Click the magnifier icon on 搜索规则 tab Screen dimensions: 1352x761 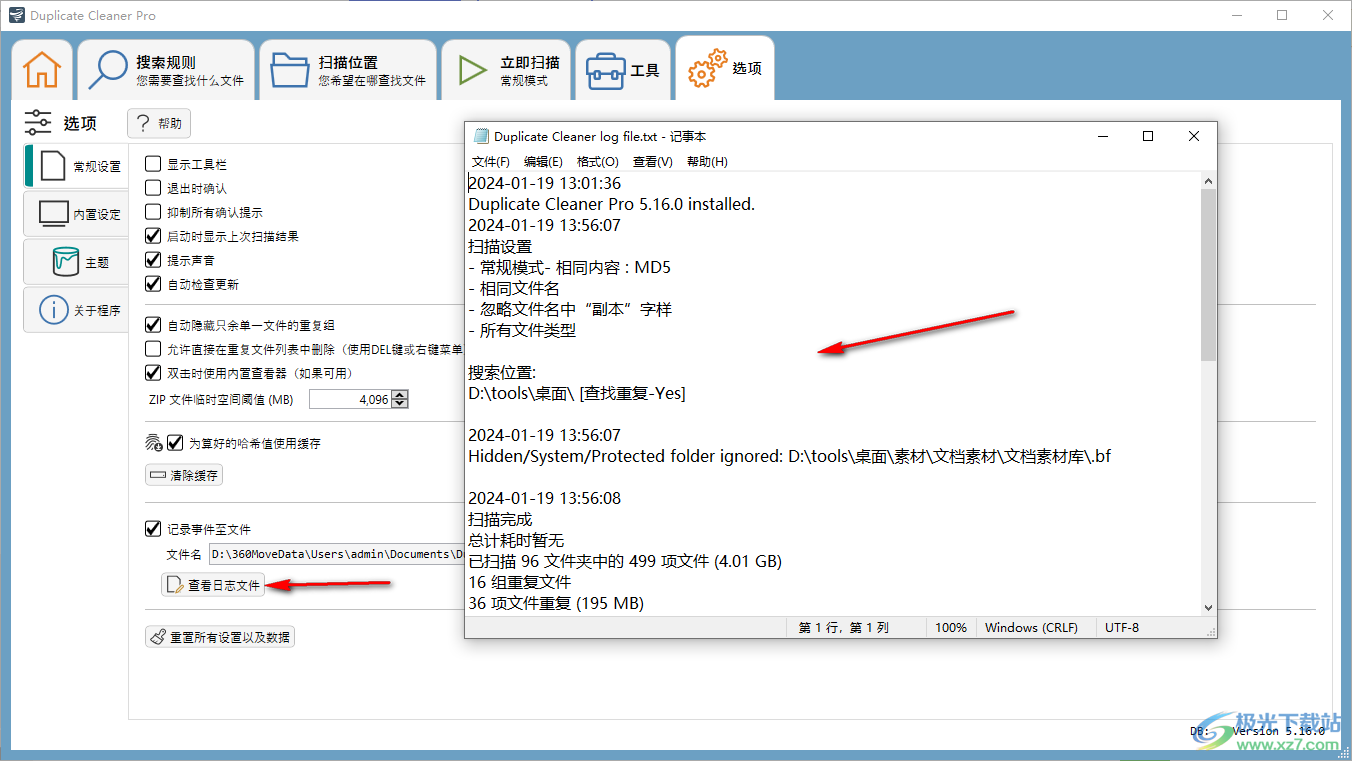click(x=107, y=70)
